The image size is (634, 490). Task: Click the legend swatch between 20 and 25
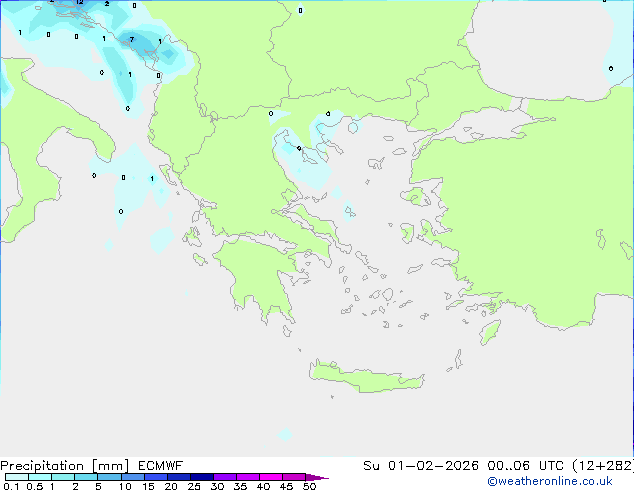[x=179, y=477]
